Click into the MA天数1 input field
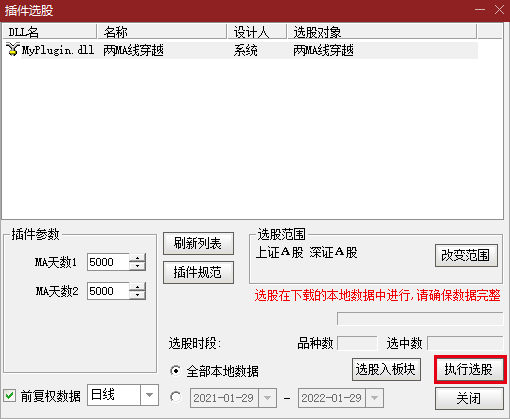510x419 pixels. tap(108, 262)
